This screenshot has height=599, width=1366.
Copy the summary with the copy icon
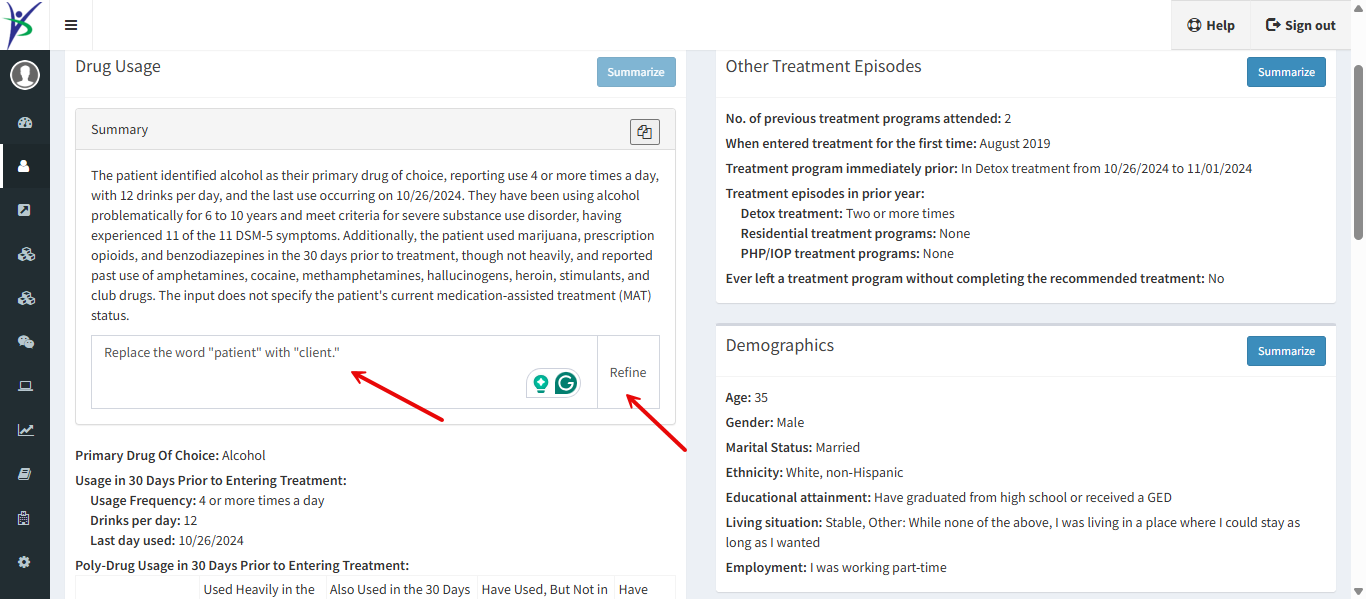pyautogui.click(x=645, y=132)
